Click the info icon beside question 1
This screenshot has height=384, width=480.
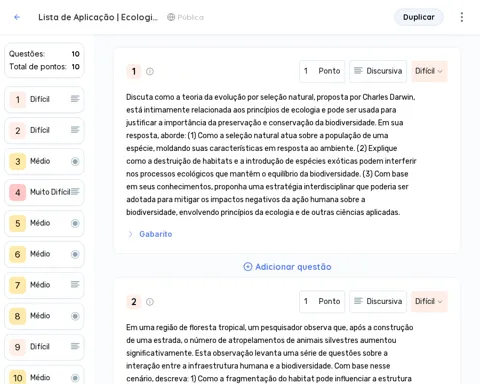[150, 71]
